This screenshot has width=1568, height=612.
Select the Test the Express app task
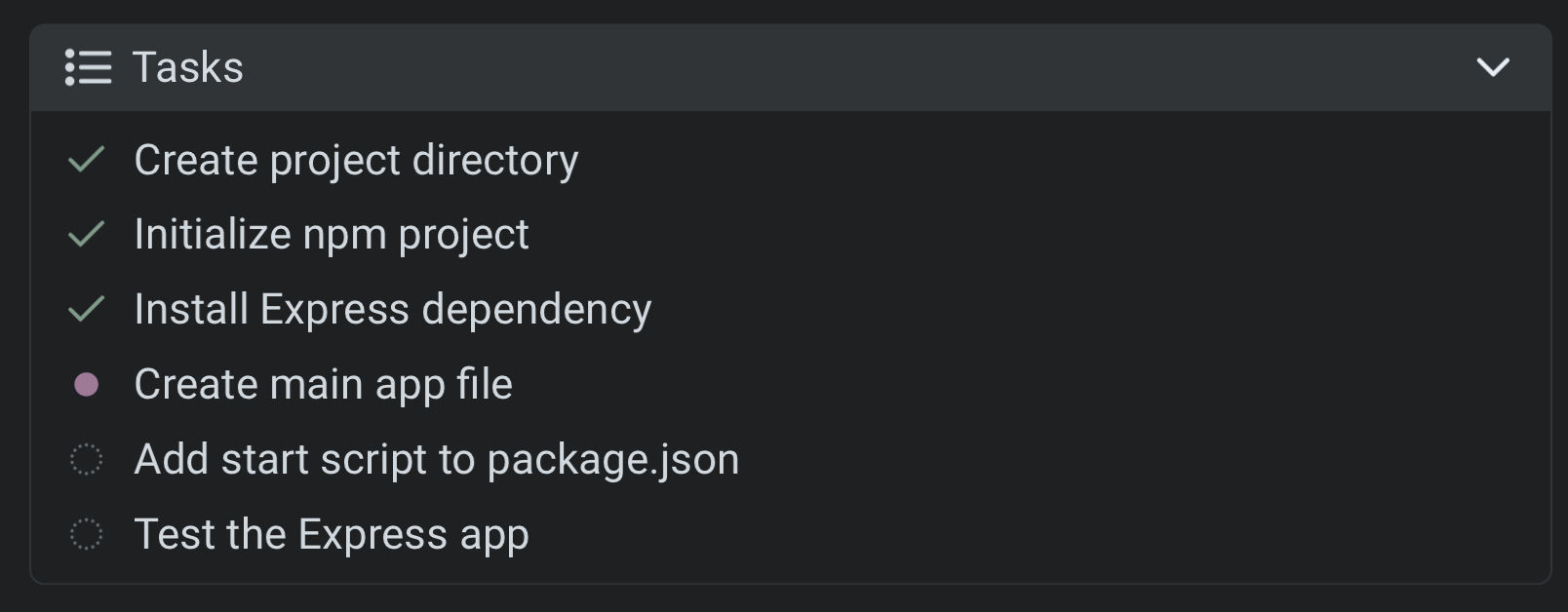pyautogui.click(x=331, y=535)
